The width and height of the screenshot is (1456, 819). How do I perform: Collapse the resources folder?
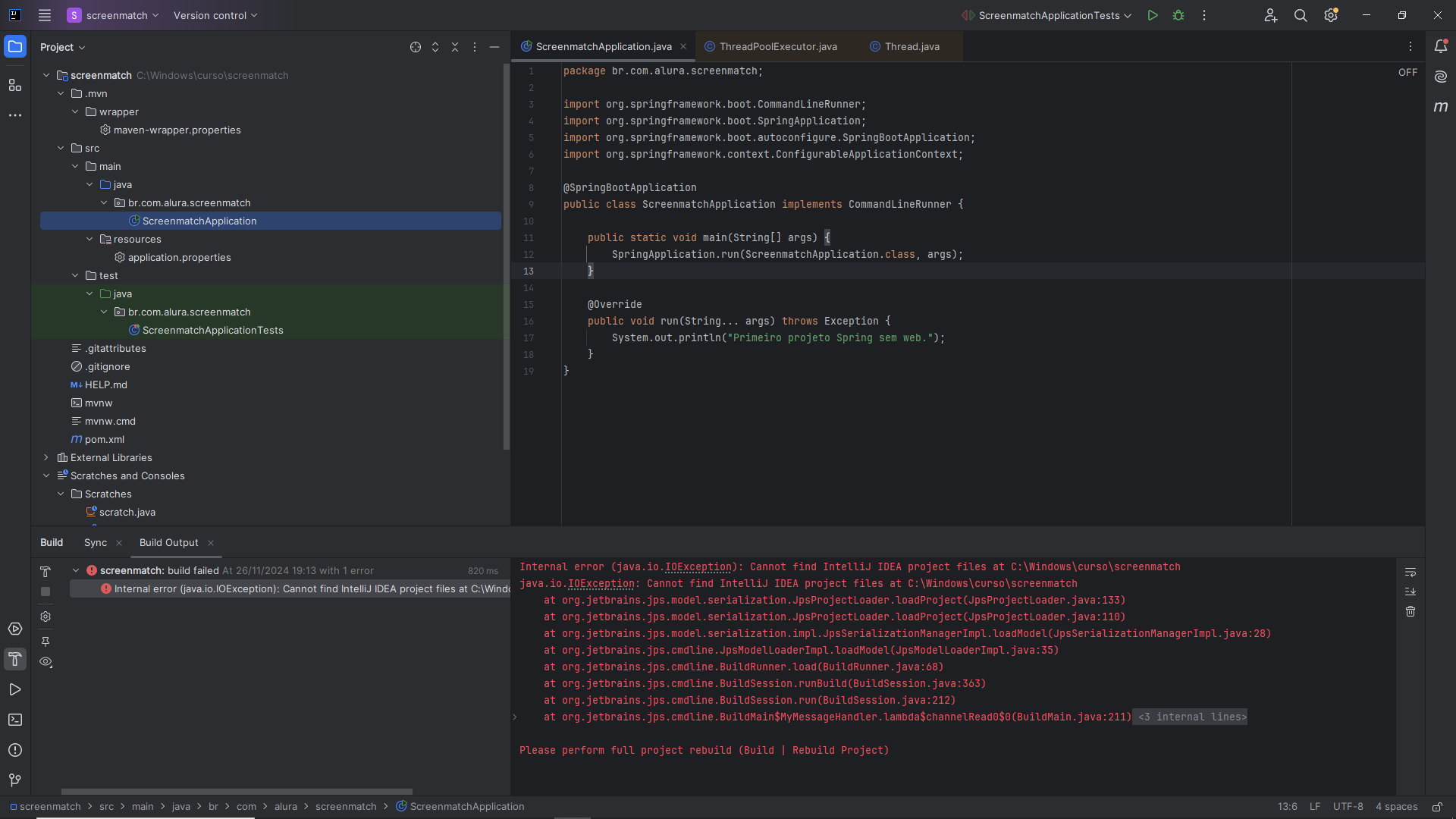(x=89, y=239)
